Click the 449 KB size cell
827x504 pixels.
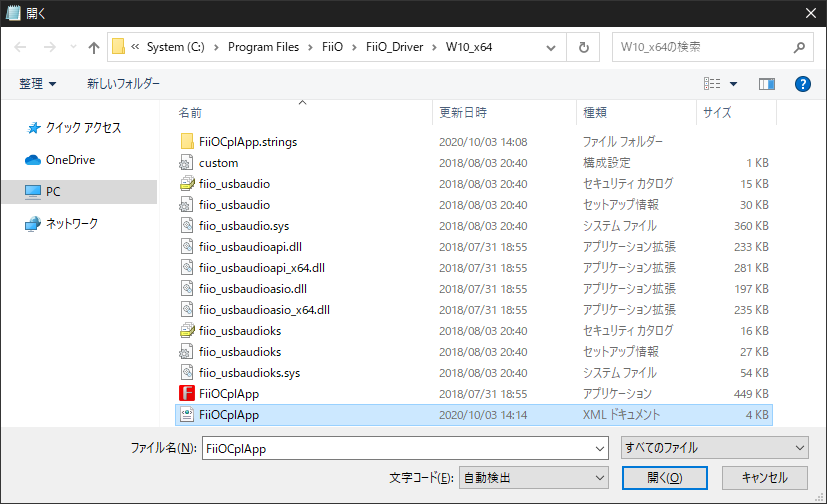[751, 394]
